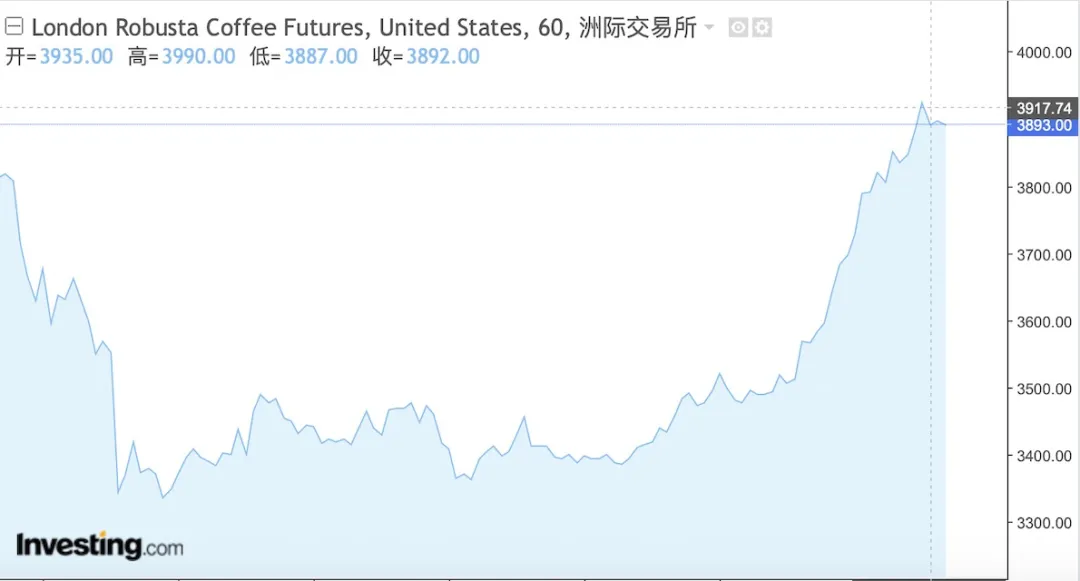Open chart settings via gear icon

tap(762, 28)
